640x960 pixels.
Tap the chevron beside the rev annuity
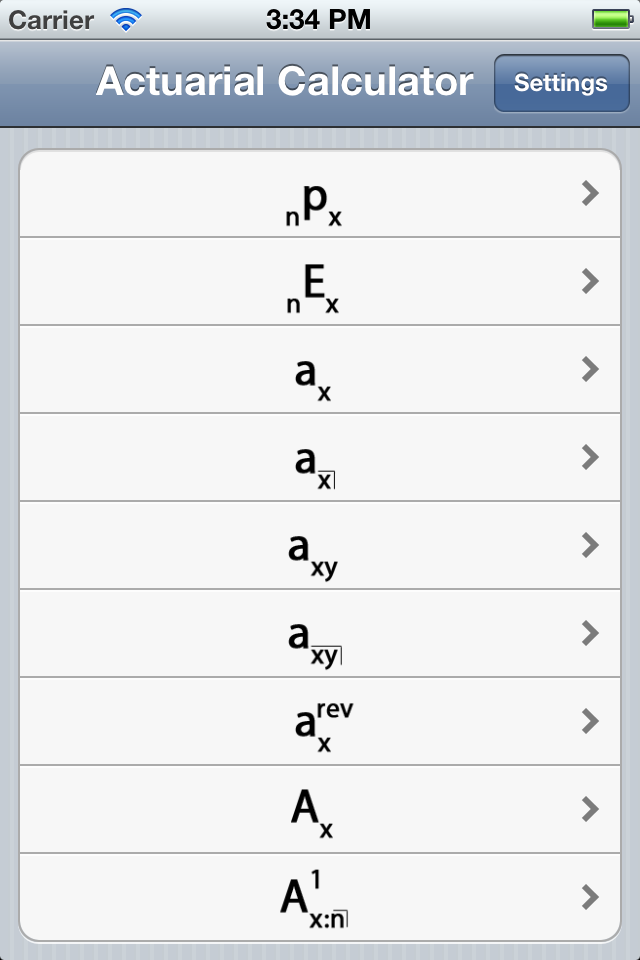tap(590, 722)
